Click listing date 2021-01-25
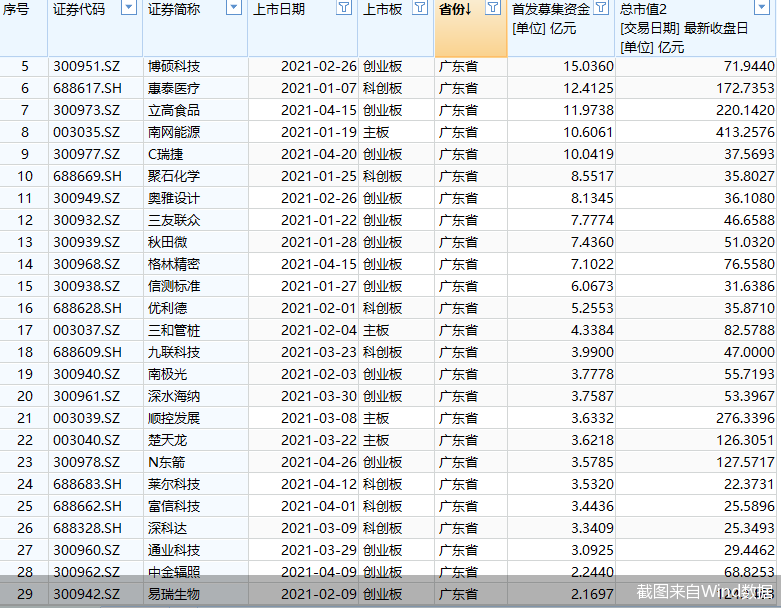The height and width of the screenshot is (608, 781). [319, 176]
